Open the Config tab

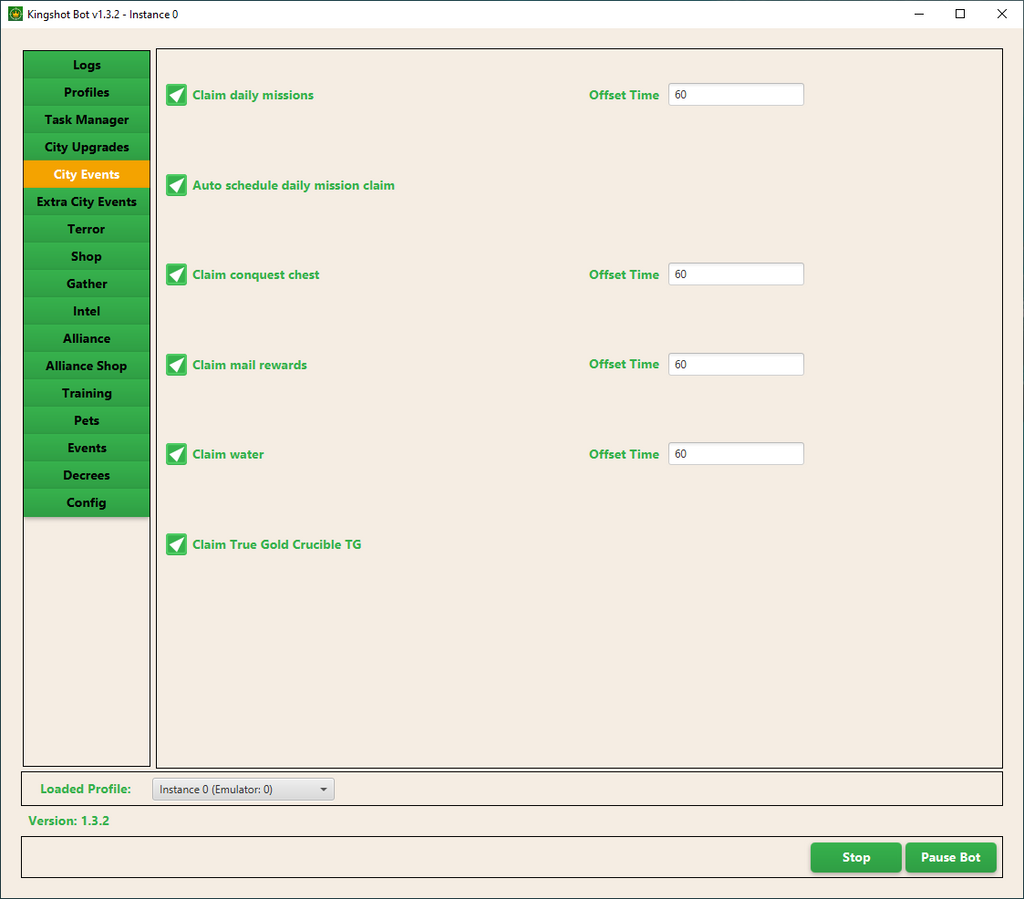87,503
